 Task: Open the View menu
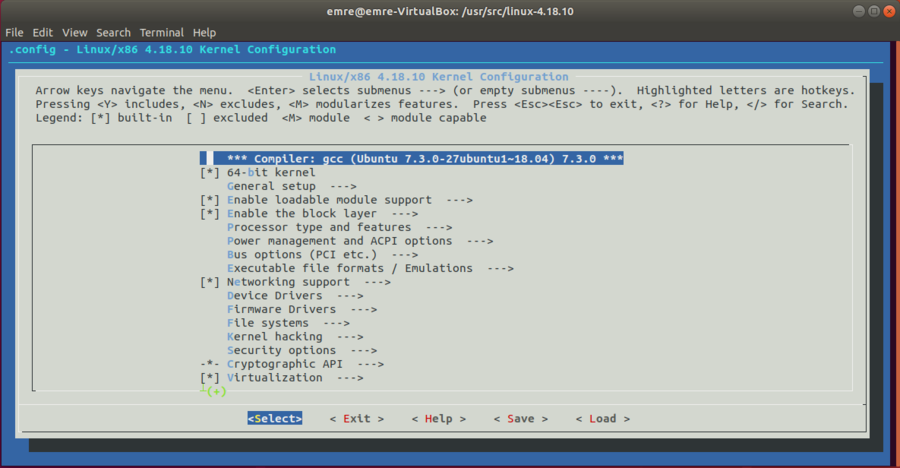pos(75,33)
